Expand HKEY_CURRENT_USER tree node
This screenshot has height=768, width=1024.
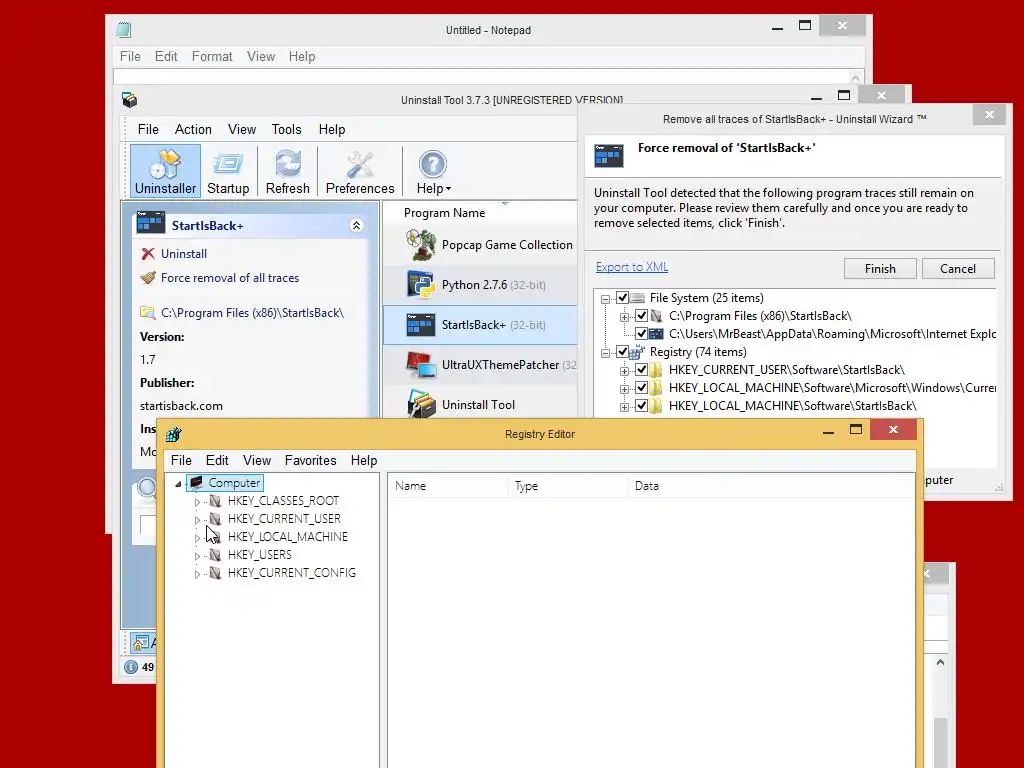click(x=197, y=520)
